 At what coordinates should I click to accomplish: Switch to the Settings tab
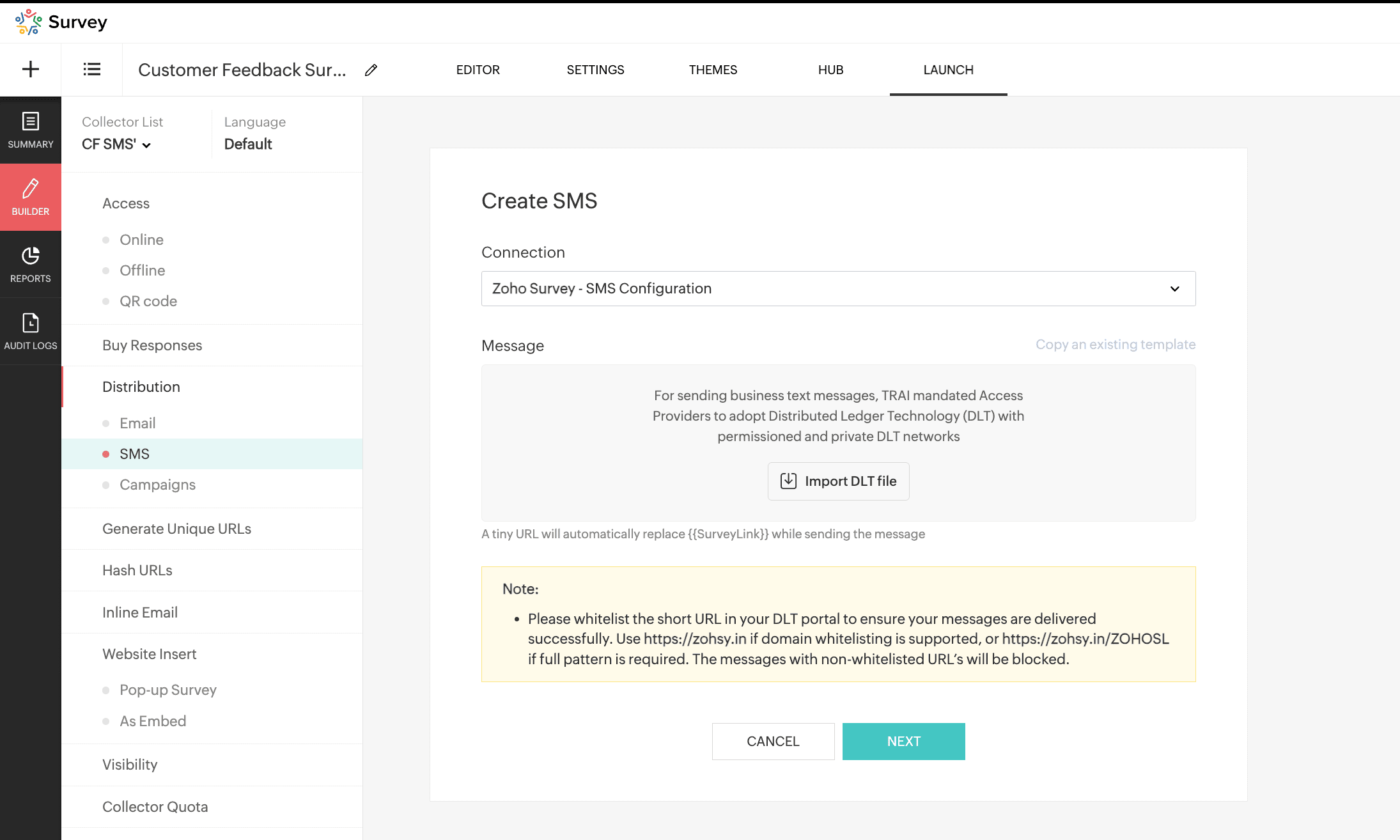(x=595, y=70)
